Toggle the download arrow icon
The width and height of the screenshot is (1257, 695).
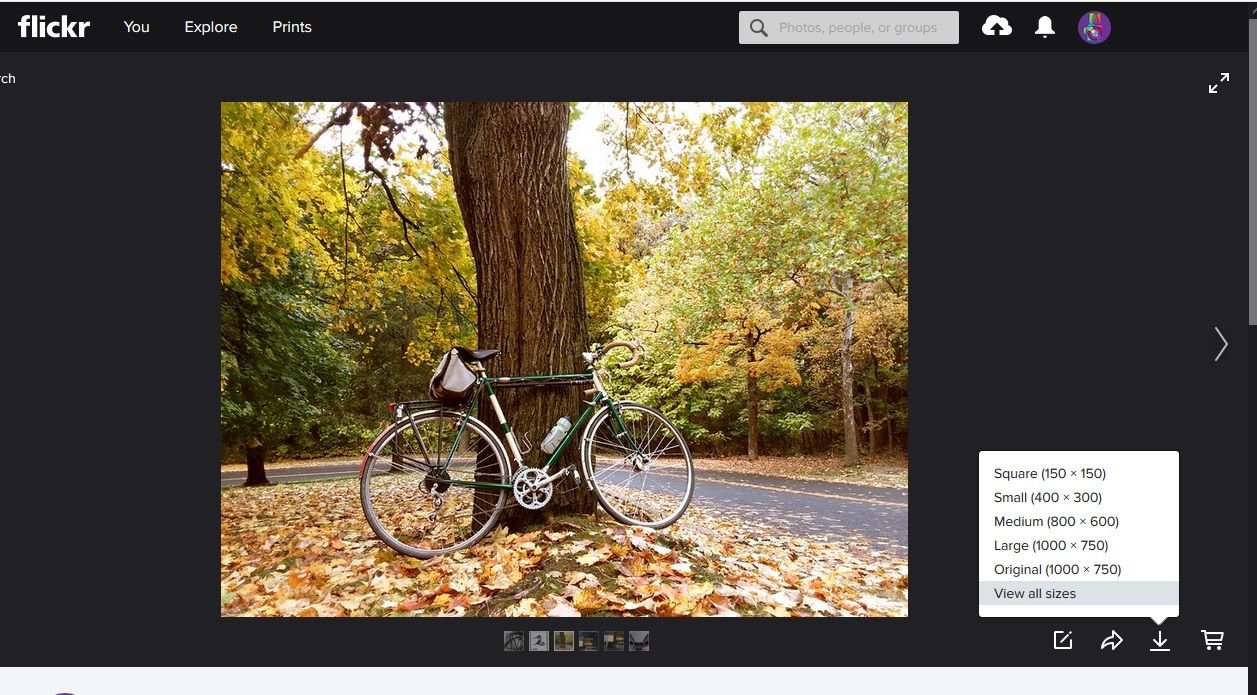pyautogui.click(x=1160, y=640)
